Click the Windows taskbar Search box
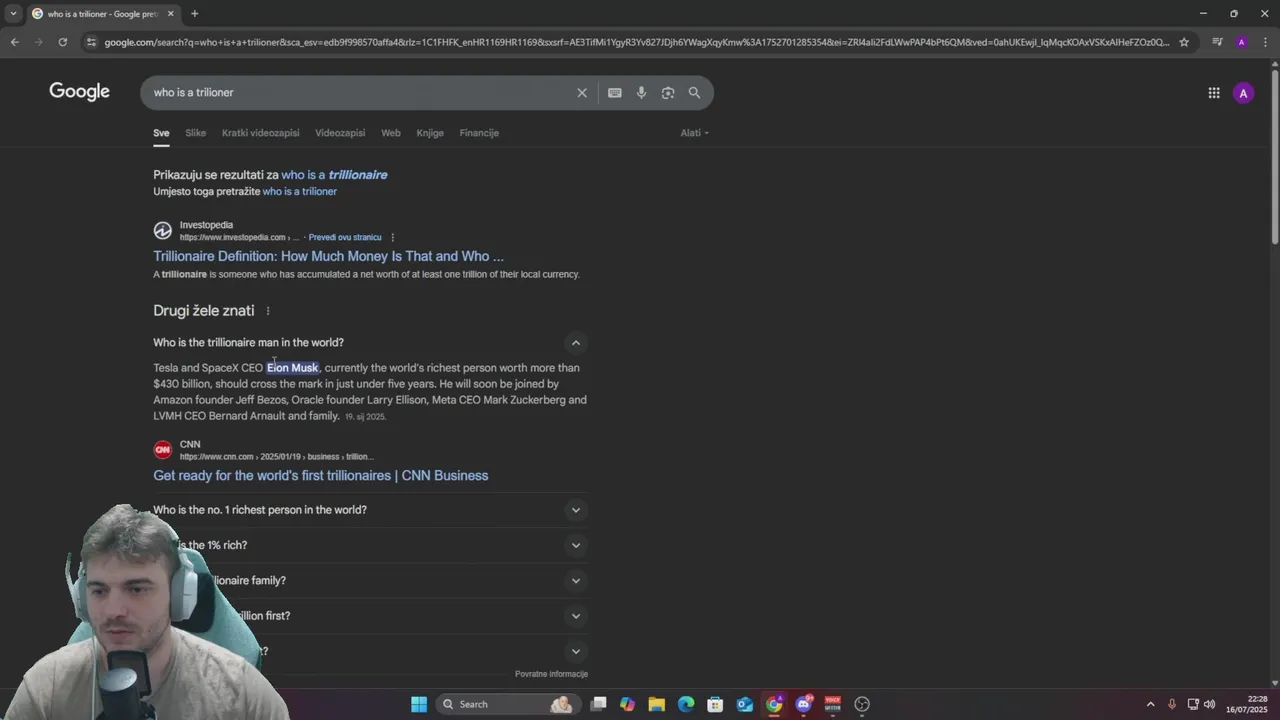The width and height of the screenshot is (1280, 720). 507,704
